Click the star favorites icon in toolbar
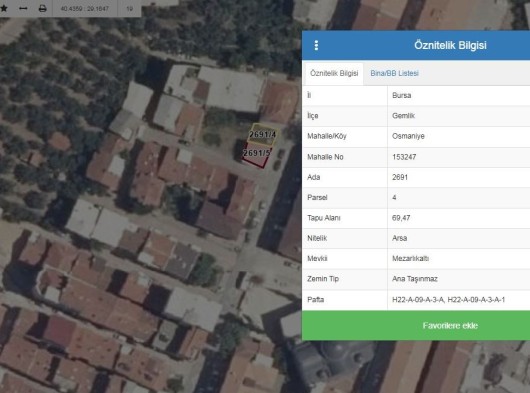The width and height of the screenshot is (530, 393). pyautogui.click(x=4, y=8)
